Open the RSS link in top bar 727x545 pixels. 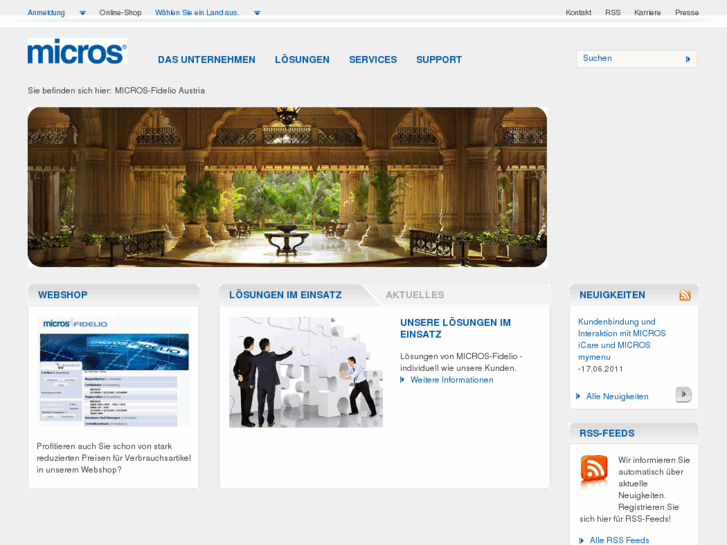pyautogui.click(x=612, y=13)
